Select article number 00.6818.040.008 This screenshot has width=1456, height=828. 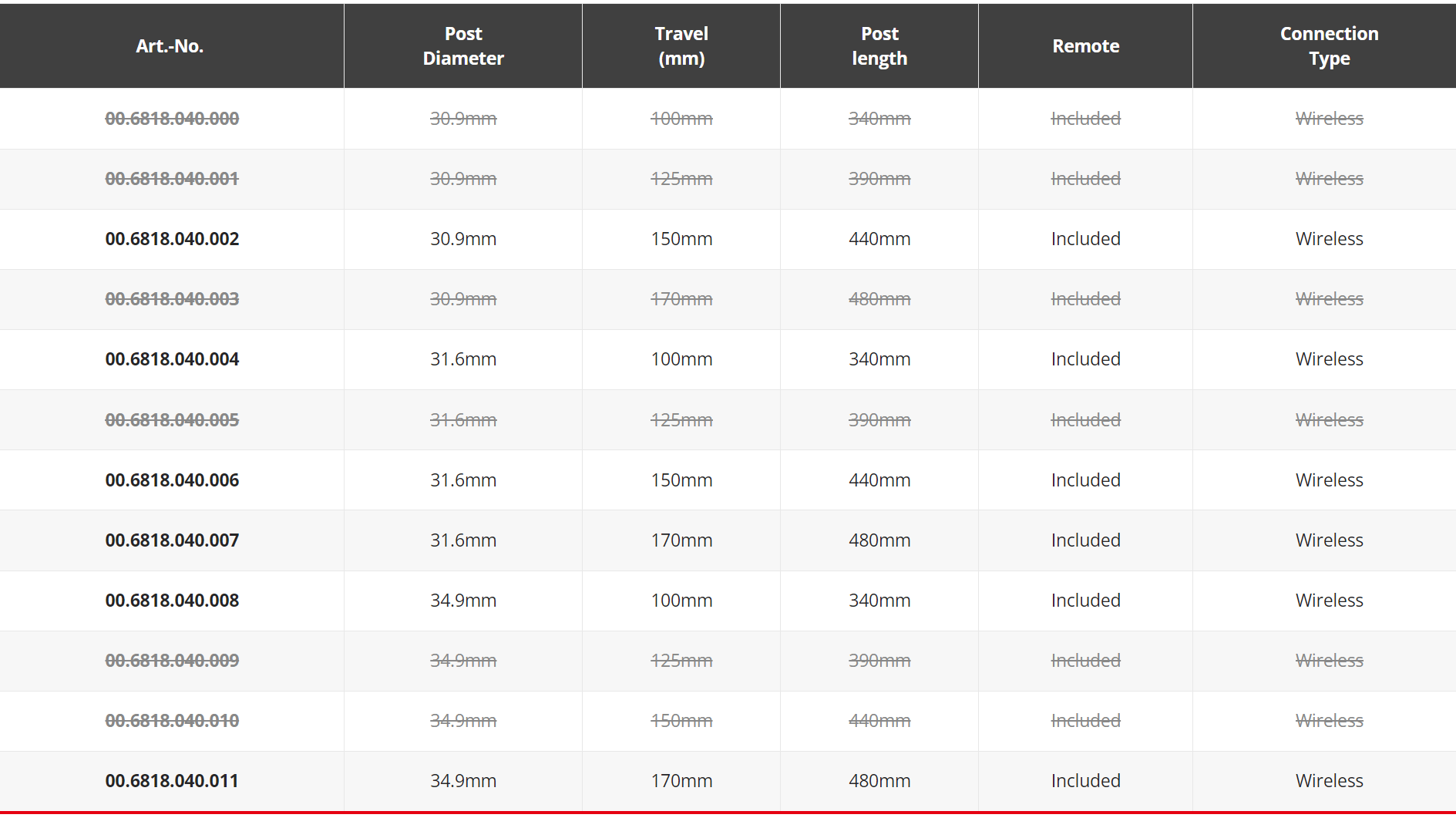coord(172,601)
